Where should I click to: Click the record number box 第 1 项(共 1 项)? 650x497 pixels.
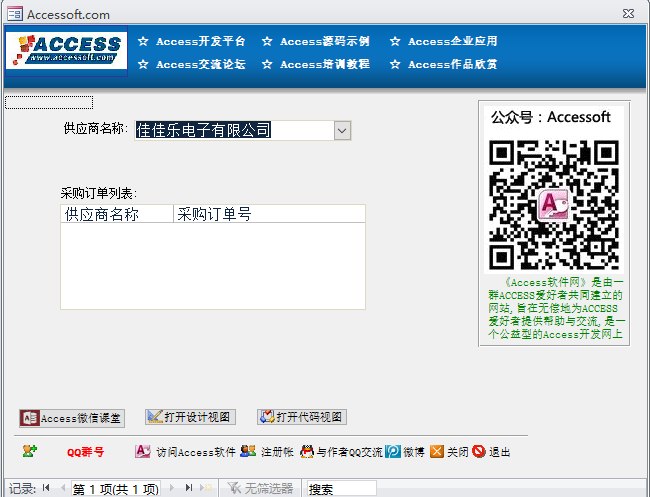pos(116,489)
